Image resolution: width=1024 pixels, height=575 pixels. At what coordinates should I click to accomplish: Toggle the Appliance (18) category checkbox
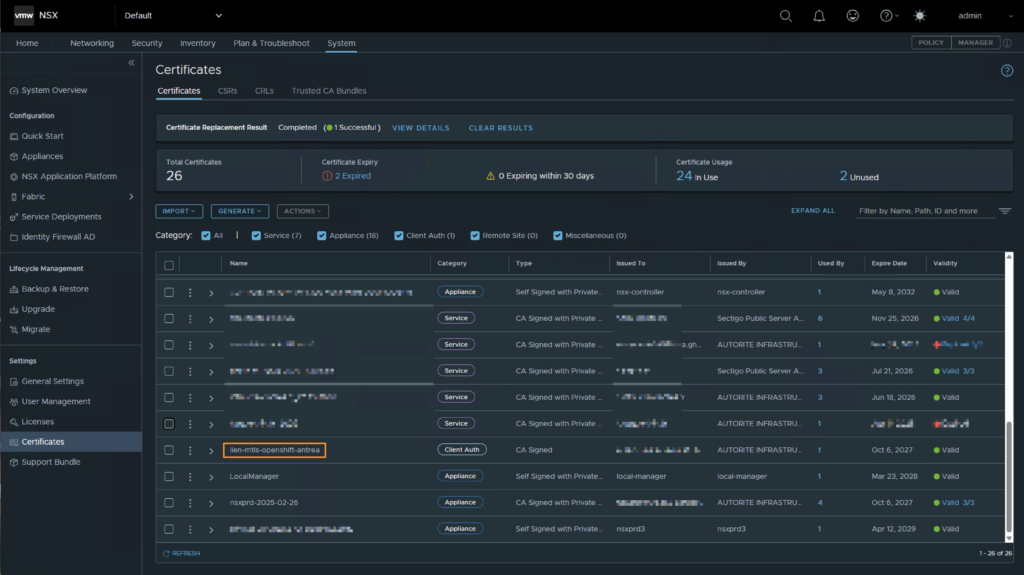click(322, 236)
